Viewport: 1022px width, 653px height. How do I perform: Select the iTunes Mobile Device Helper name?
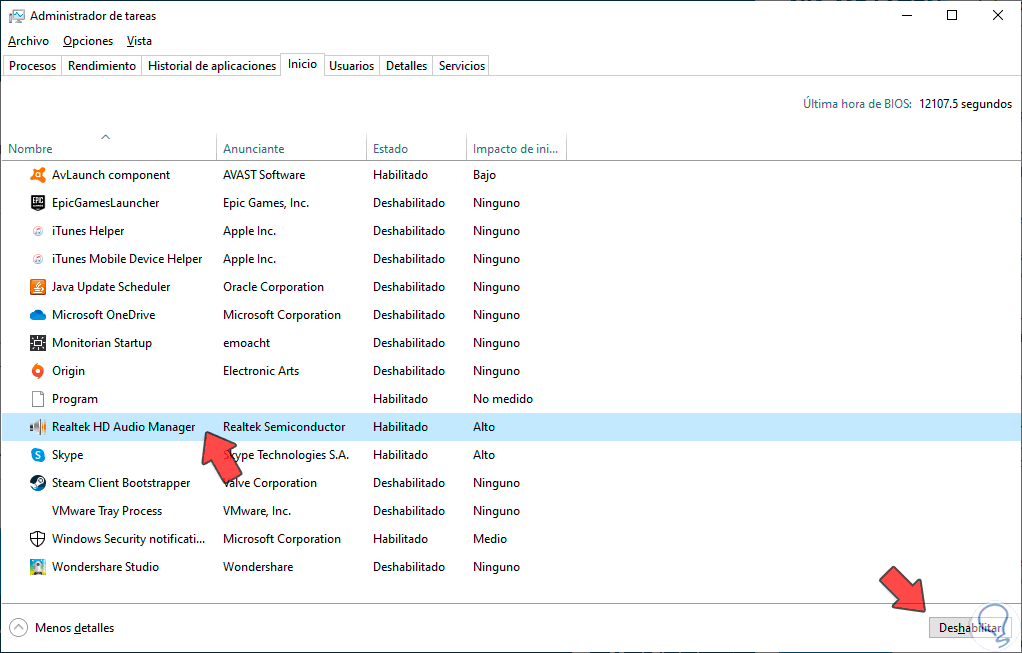pos(127,259)
